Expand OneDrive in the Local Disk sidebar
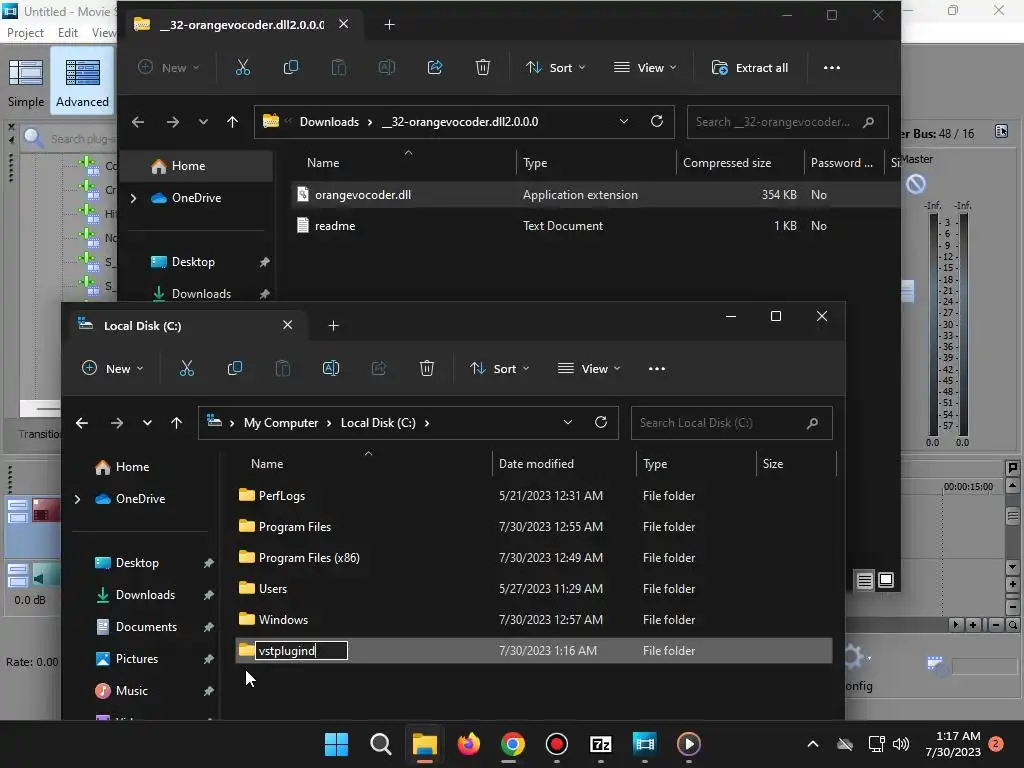This screenshot has width=1024, height=768. click(x=77, y=499)
